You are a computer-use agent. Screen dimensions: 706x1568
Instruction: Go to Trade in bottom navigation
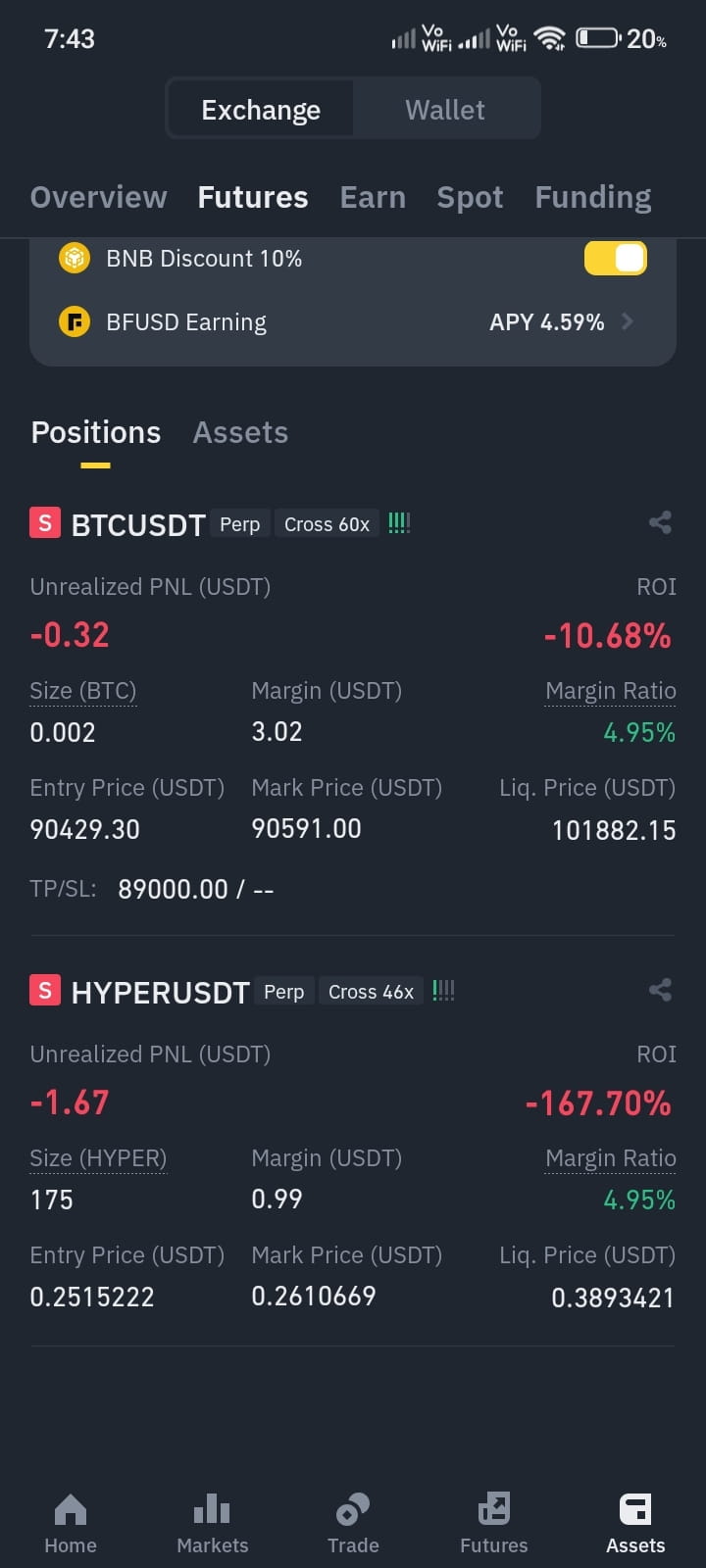353,1524
